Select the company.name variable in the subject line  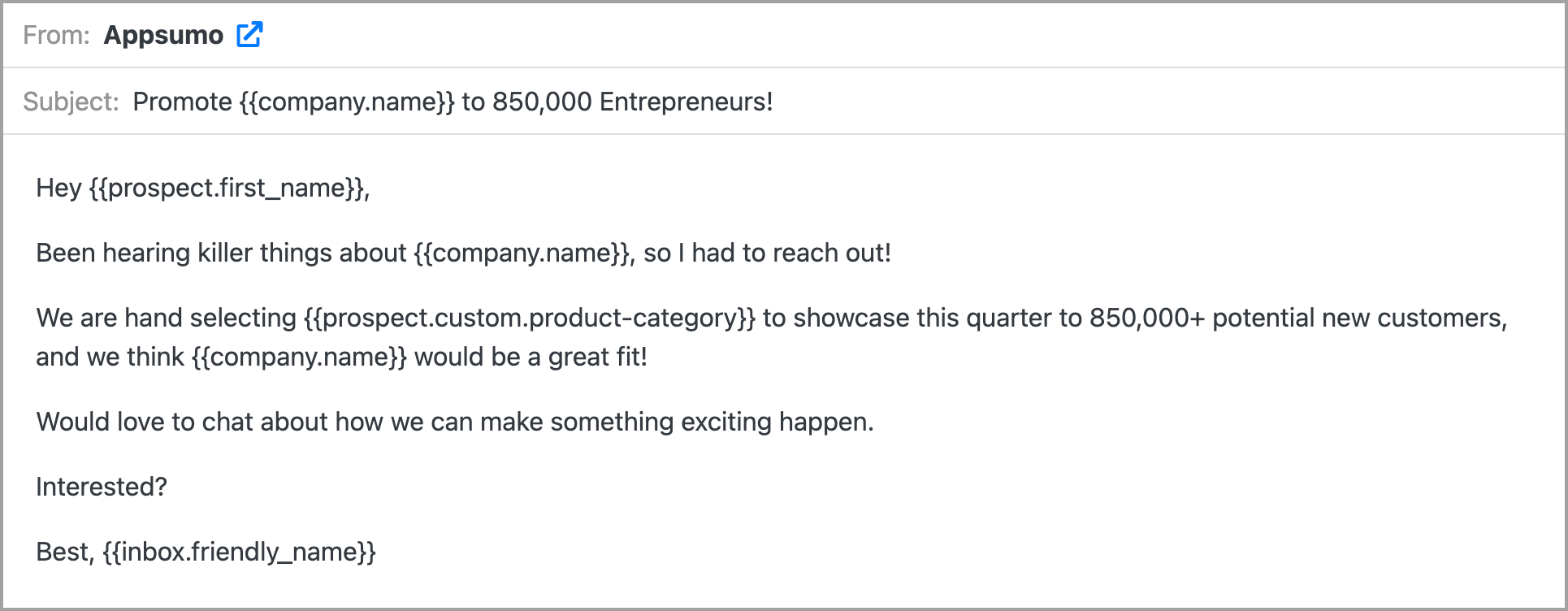pos(347,102)
